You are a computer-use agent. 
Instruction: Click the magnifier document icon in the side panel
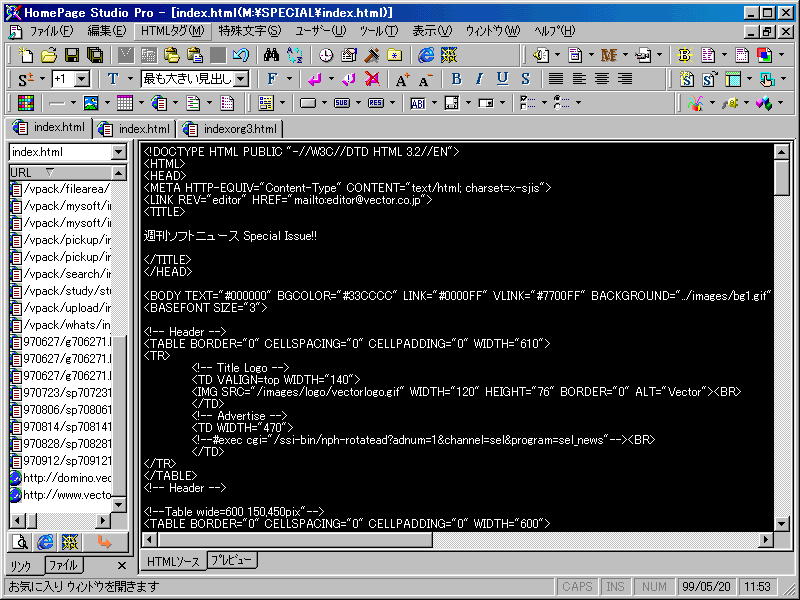click(20, 542)
